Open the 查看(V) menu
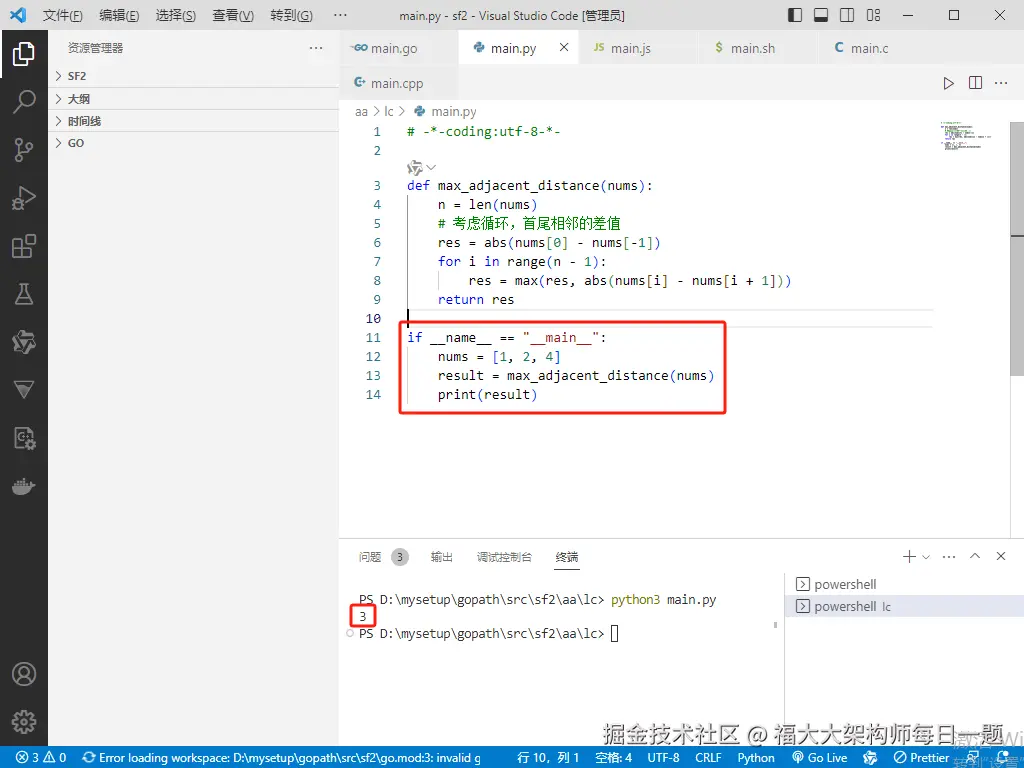The image size is (1024, 768). [x=232, y=15]
